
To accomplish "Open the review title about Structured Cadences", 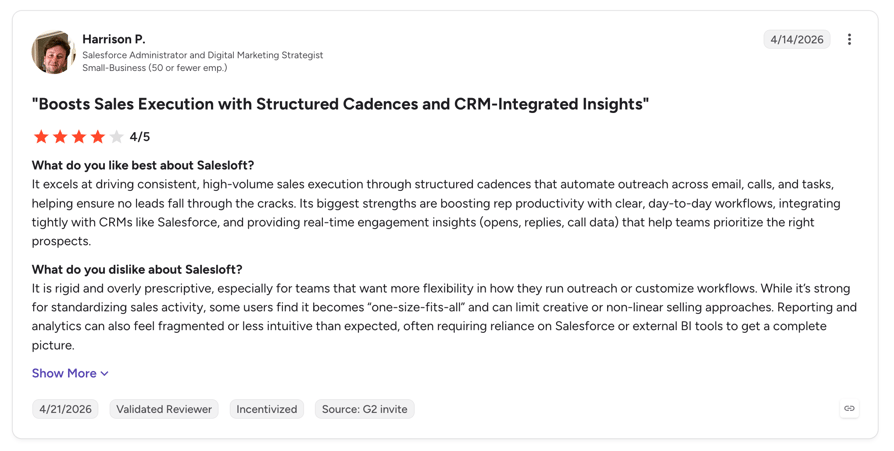I will click(x=340, y=104).
